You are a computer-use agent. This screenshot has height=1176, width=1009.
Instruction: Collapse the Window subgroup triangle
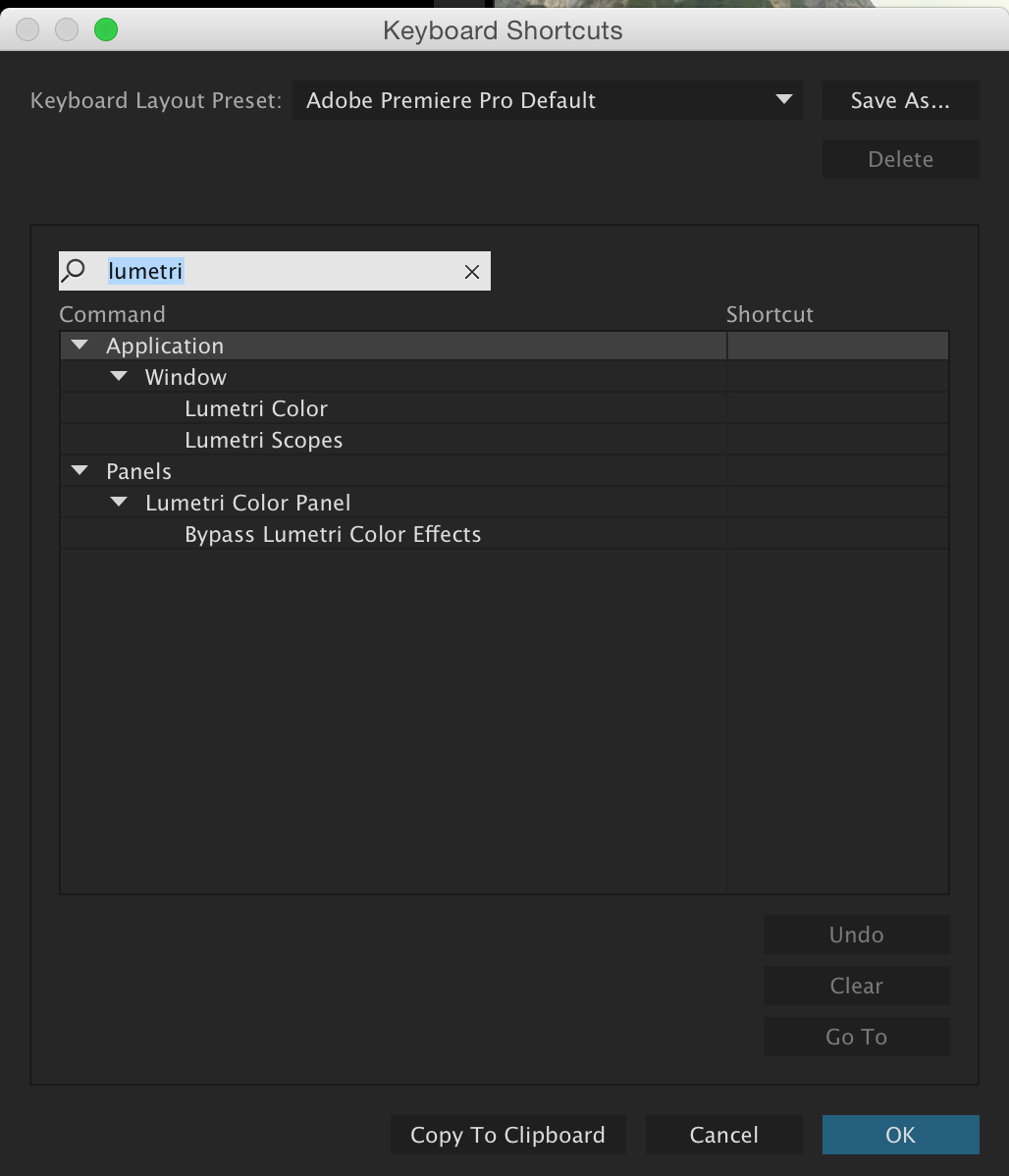(x=119, y=377)
